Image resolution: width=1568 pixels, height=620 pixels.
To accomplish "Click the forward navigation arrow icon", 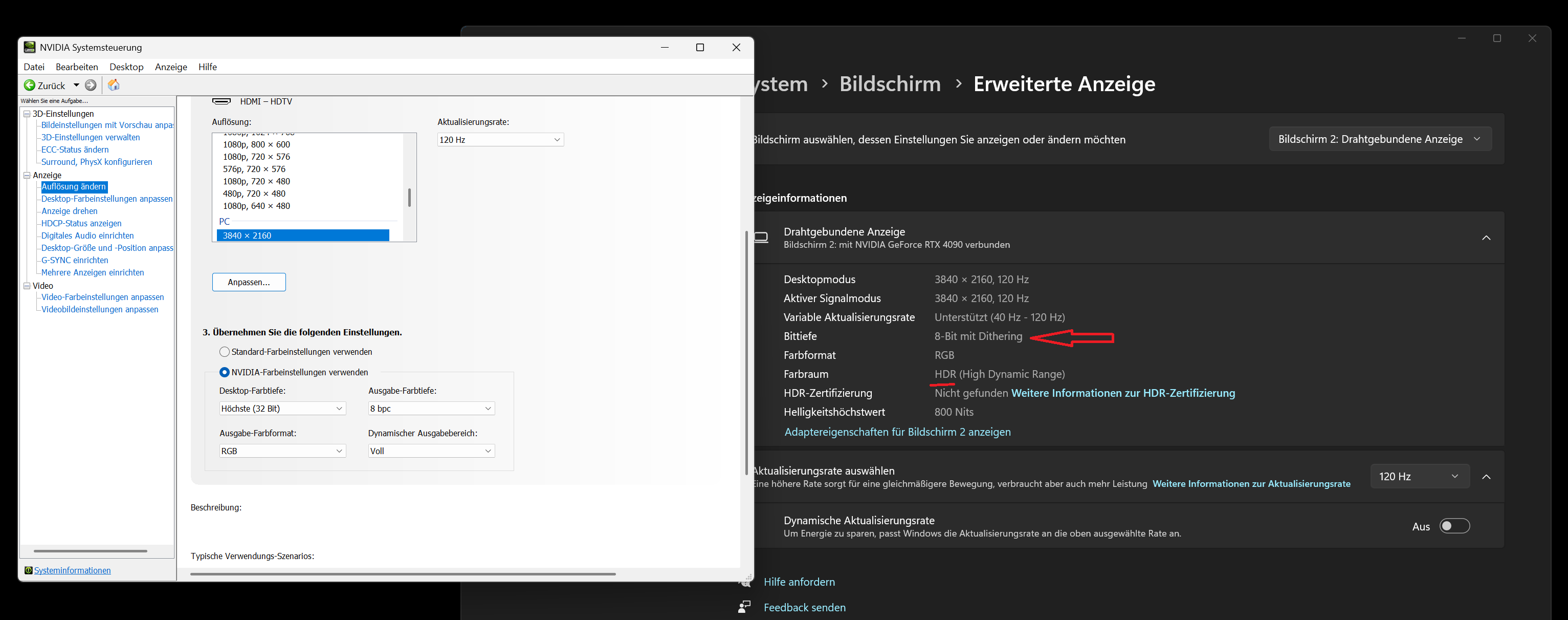I will 91,85.
